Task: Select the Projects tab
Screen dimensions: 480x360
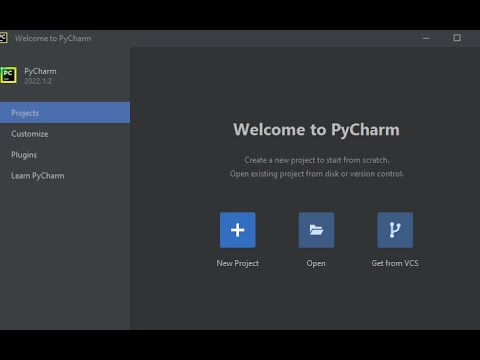Action: (65, 113)
